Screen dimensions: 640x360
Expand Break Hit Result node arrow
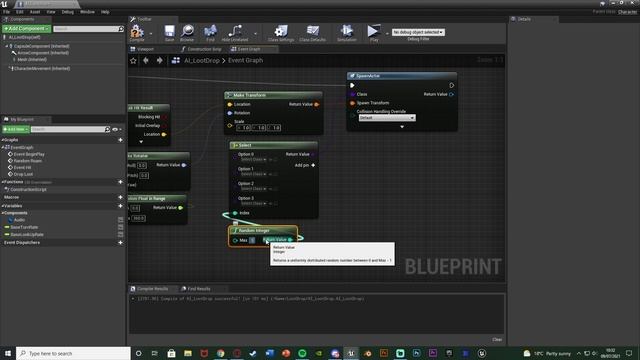(x=141, y=142)
